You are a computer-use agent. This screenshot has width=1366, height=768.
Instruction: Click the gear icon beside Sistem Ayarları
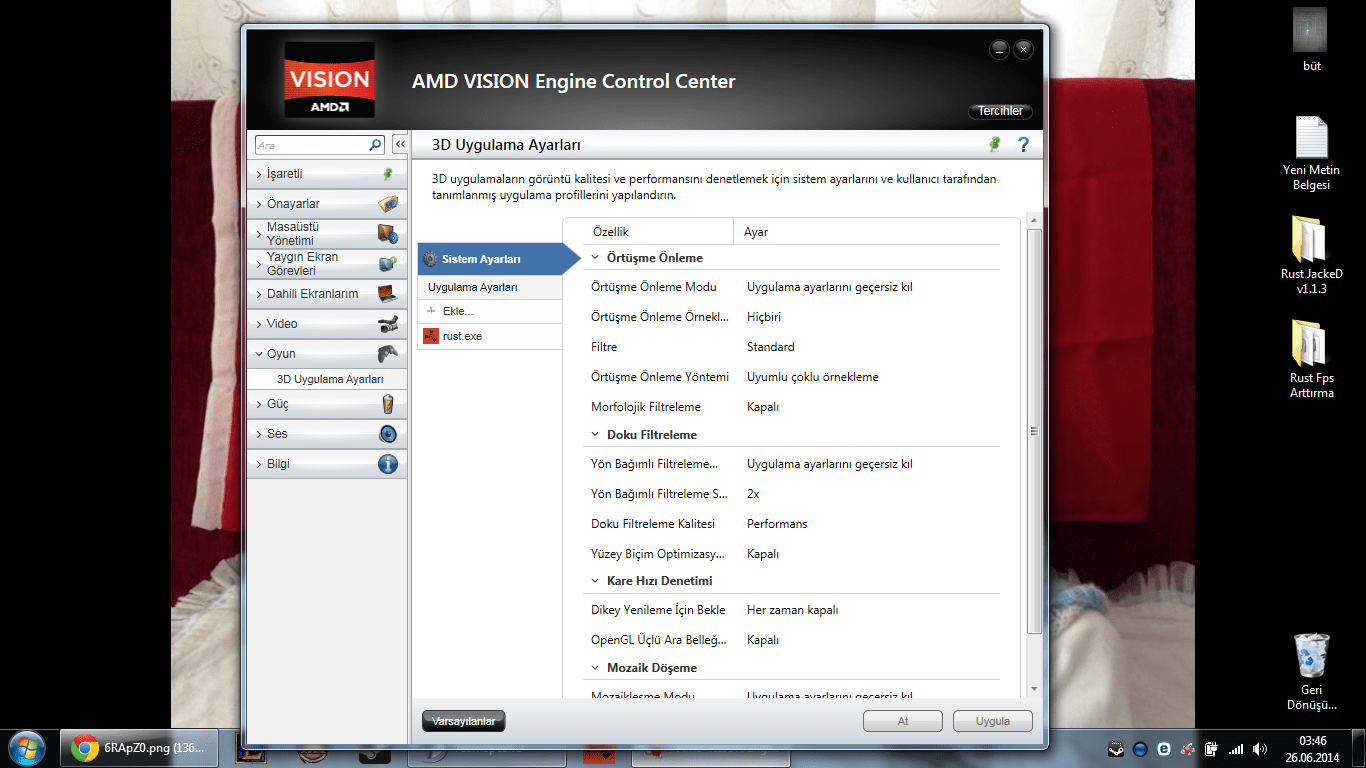(x=430, y=259)
